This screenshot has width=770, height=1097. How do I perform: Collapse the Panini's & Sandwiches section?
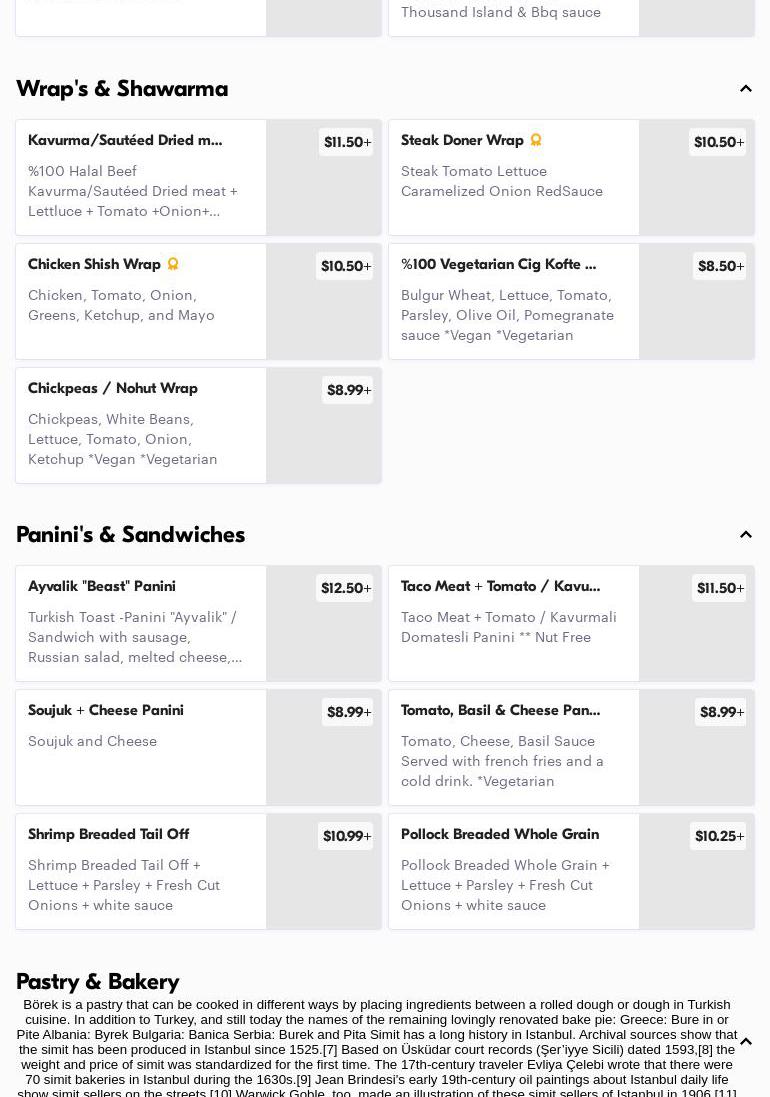(746, 535)
